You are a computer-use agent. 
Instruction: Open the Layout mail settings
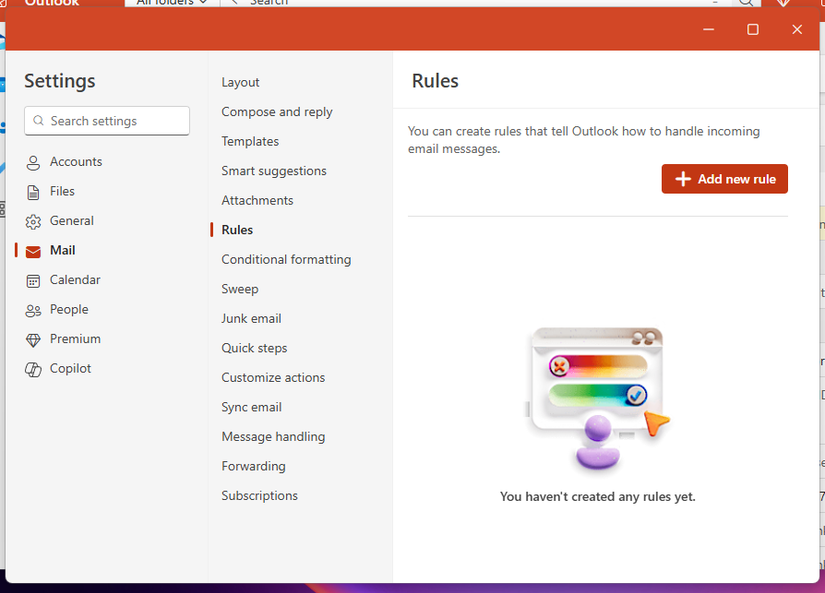(240, 82)
